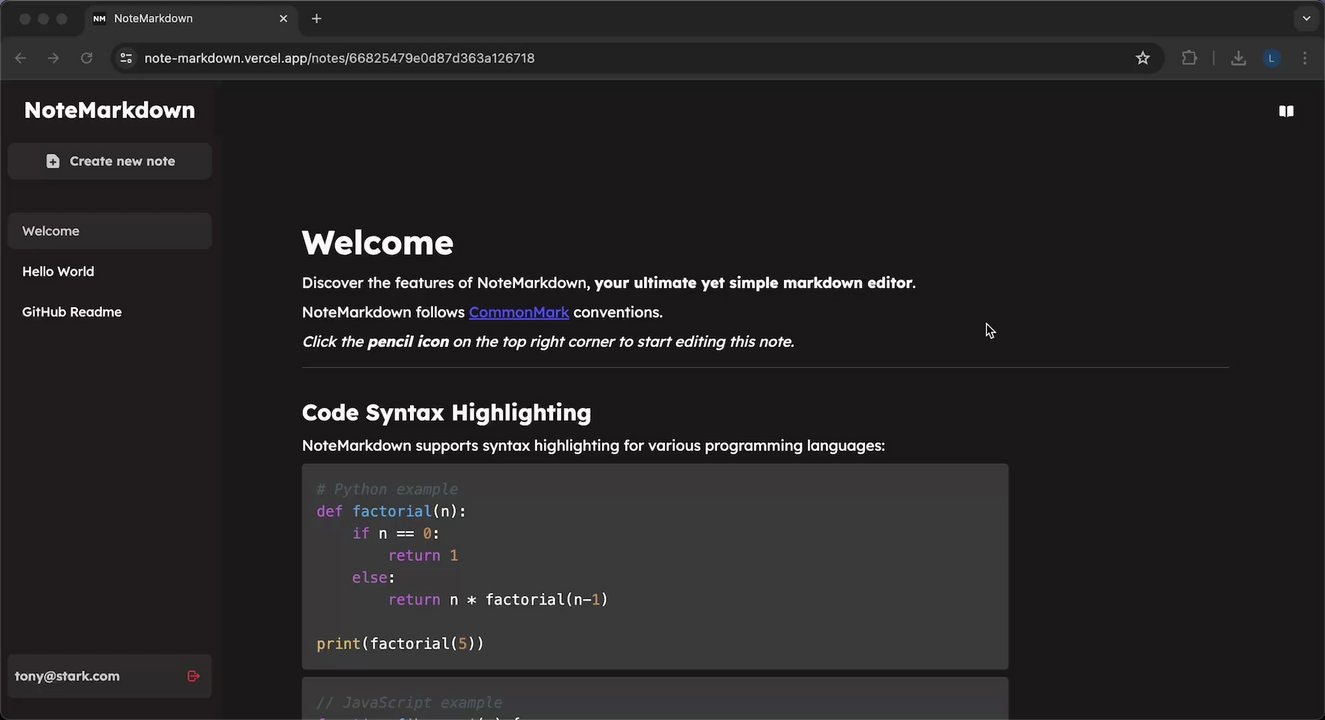Select the Hello World note

(x=58, y=271)
